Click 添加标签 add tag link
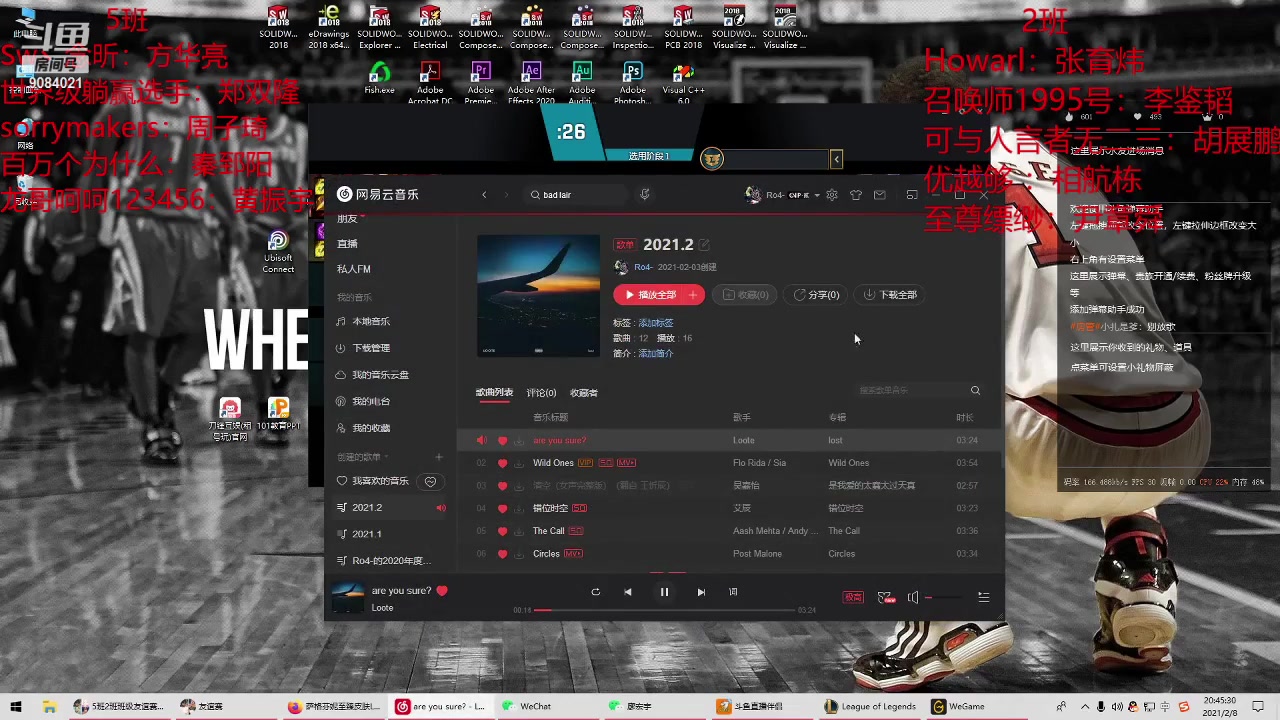This screenshot has width=1280, height=720. [656, 323]
